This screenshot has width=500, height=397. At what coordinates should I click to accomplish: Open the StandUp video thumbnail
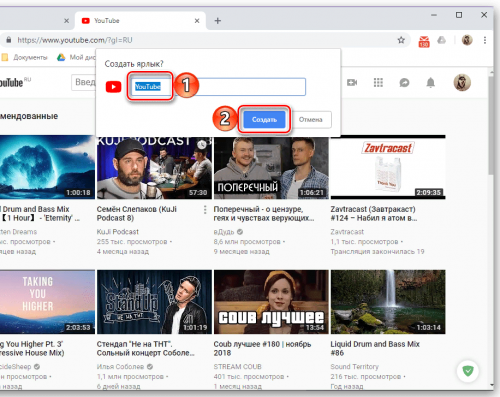point(154,302)
